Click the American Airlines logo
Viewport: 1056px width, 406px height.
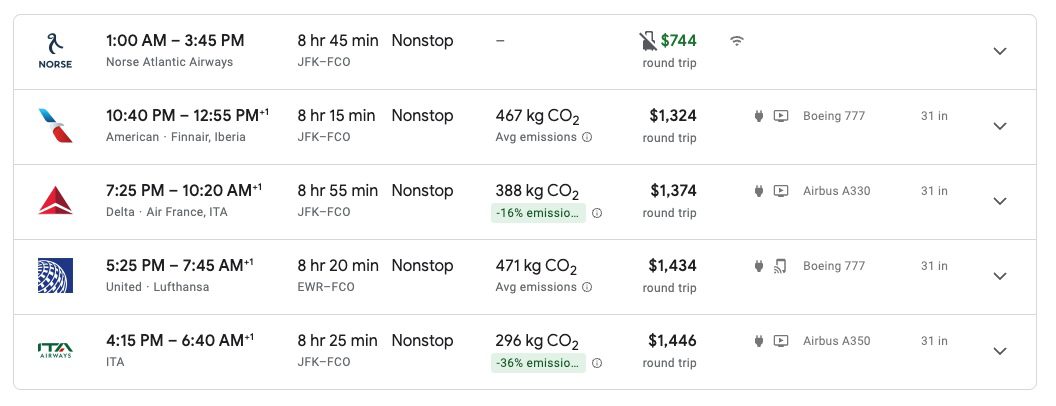tap(55, 126)
